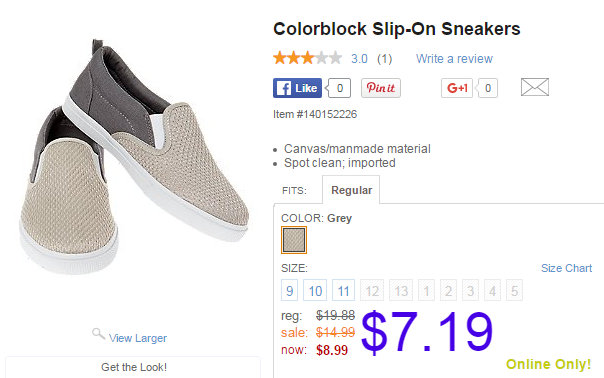The height and width of the screenshot is (378, 604).
Task: Email this product via envelope icon
Action: coord(535,87)
